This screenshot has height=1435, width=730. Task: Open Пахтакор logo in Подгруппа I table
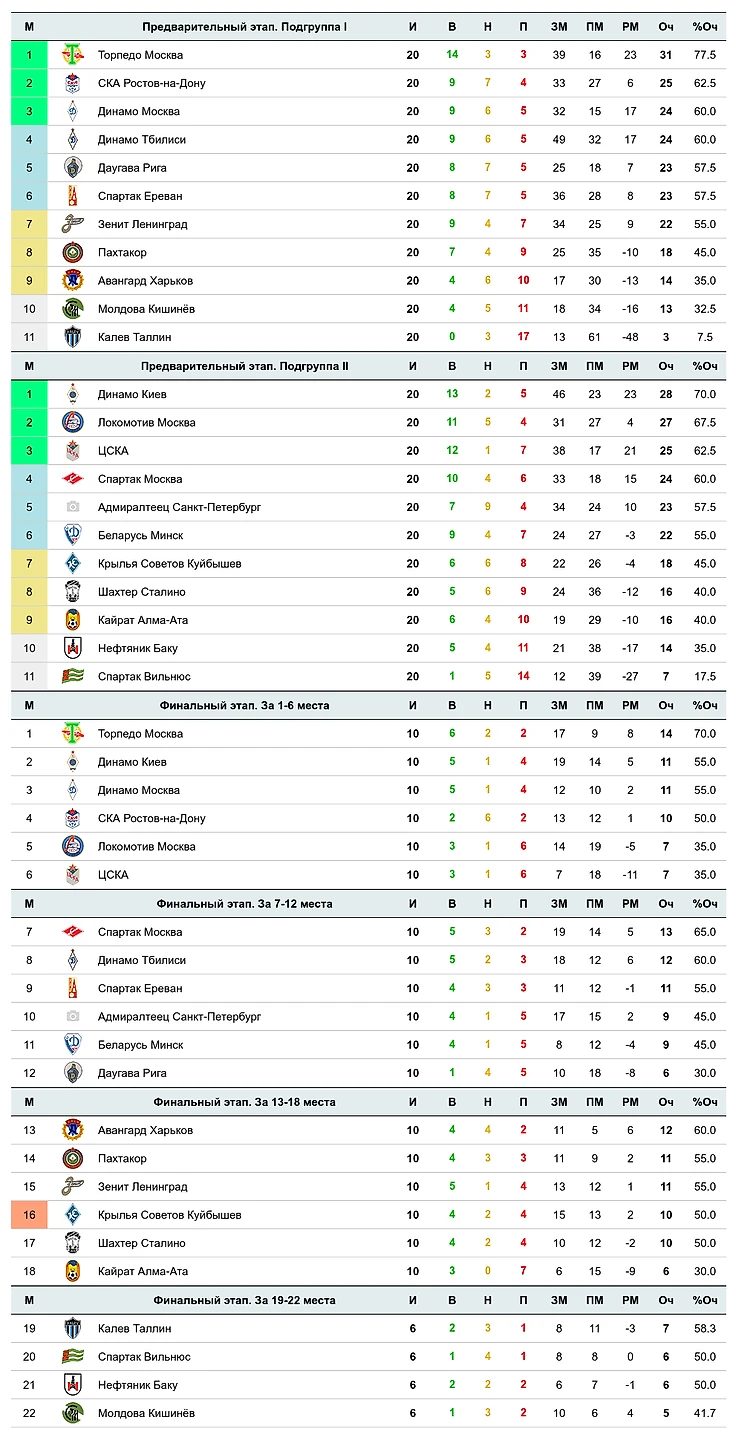[x=72, y=252]
